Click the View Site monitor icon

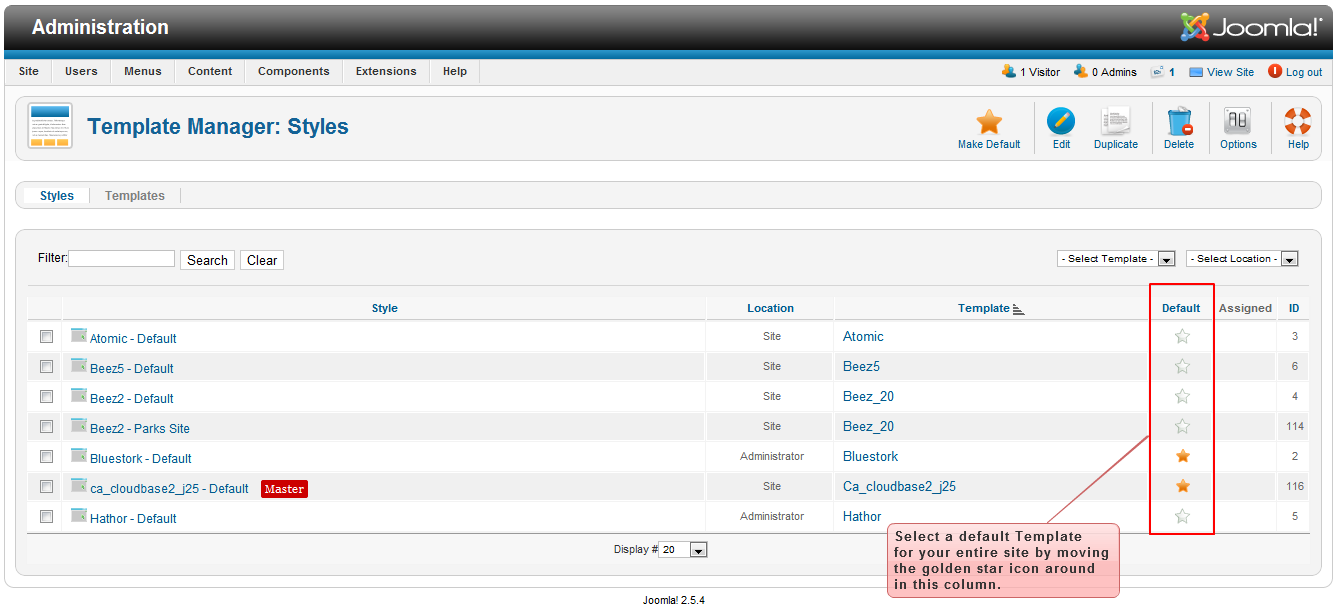(1196, 72)
